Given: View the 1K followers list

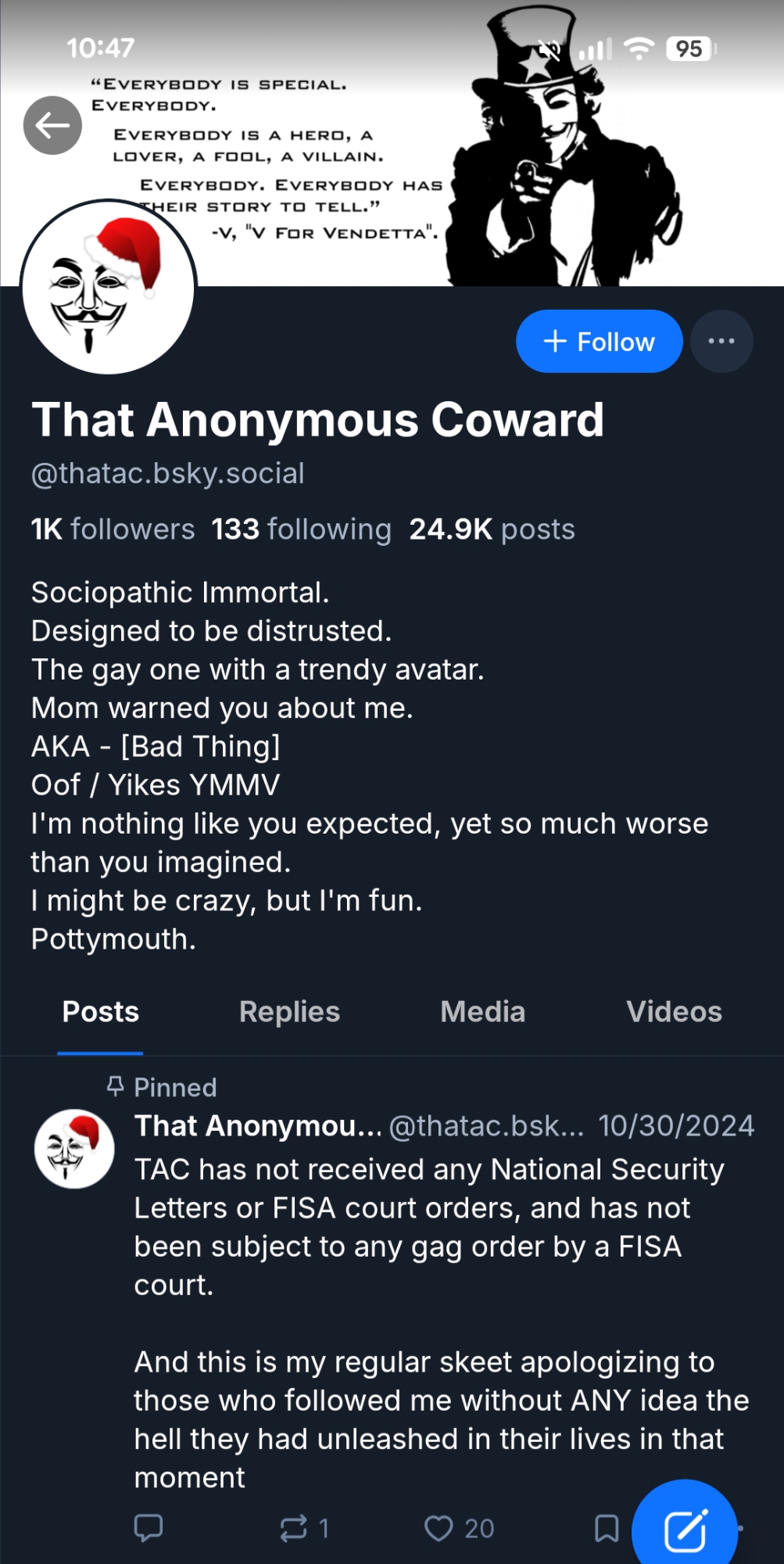Looking at the screenshot, I should point(113,529).
